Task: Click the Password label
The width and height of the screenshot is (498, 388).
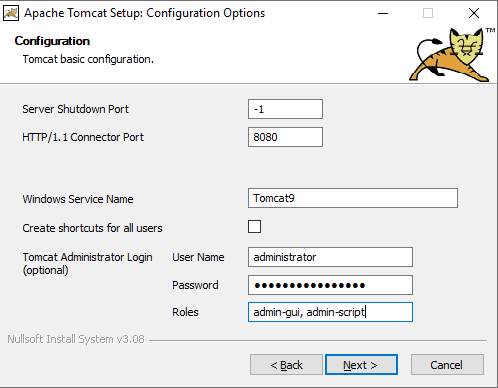Action: pos(195,285)
